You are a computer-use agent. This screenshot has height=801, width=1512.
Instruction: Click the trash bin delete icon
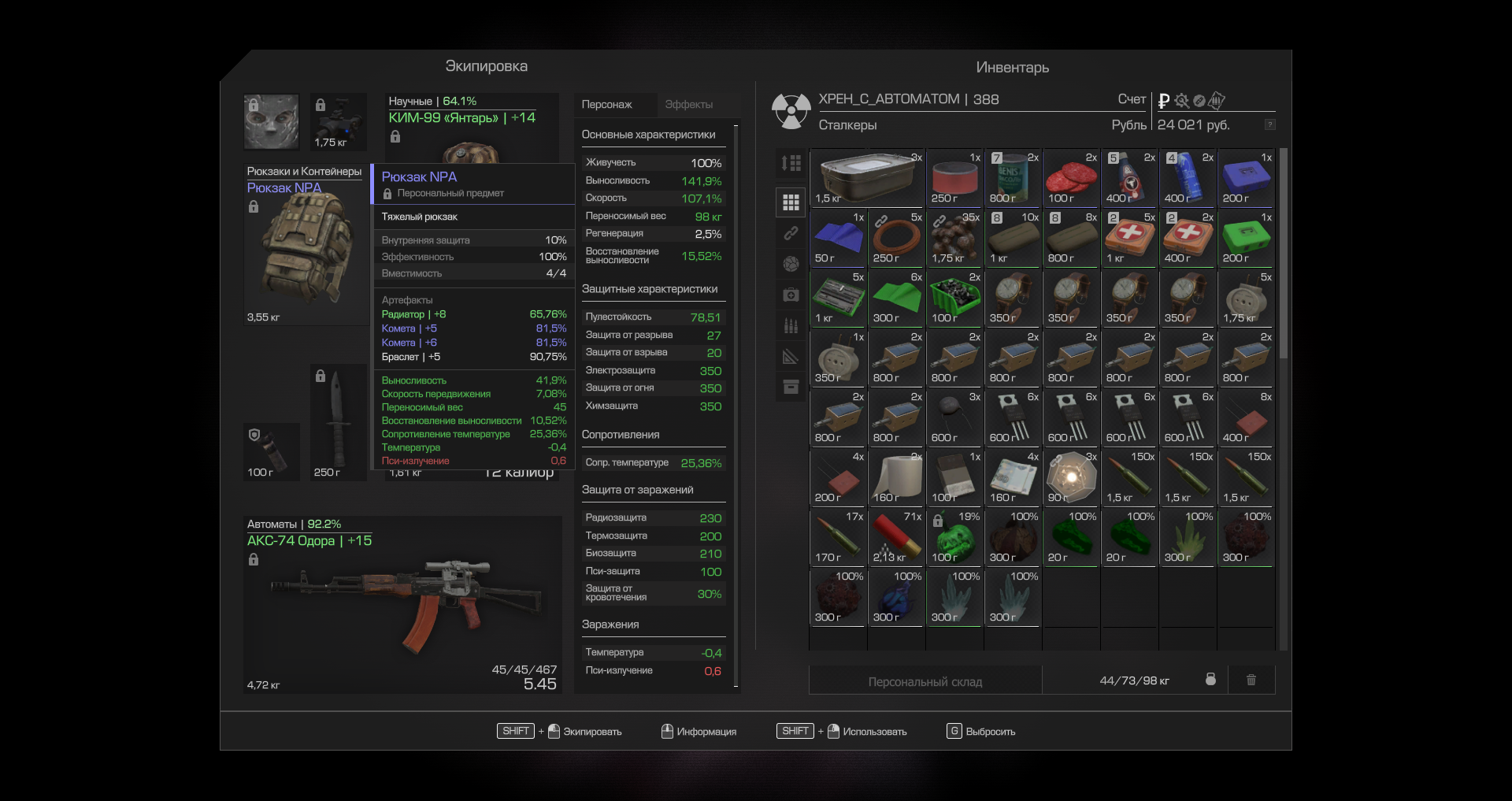[1251, 680]
